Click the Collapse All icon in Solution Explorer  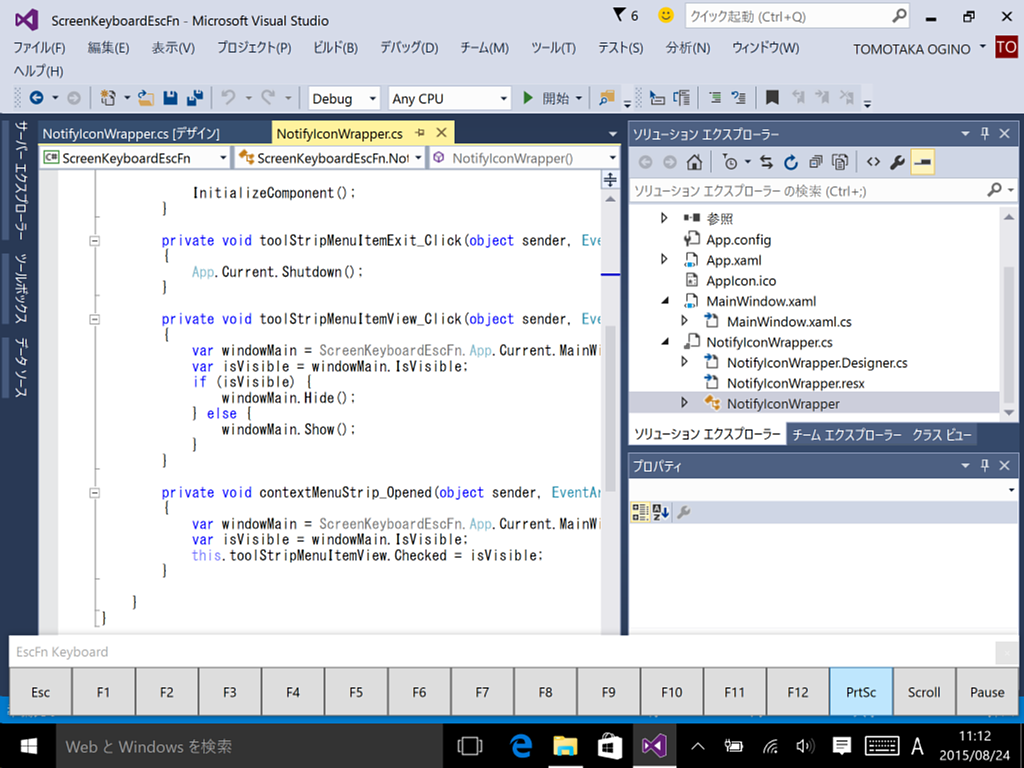(816, 162)
